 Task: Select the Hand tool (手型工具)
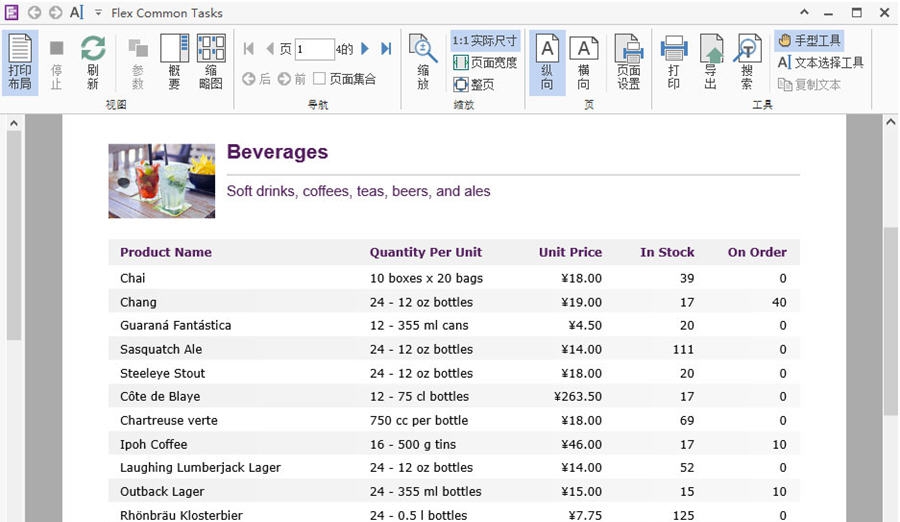[809, 40]
